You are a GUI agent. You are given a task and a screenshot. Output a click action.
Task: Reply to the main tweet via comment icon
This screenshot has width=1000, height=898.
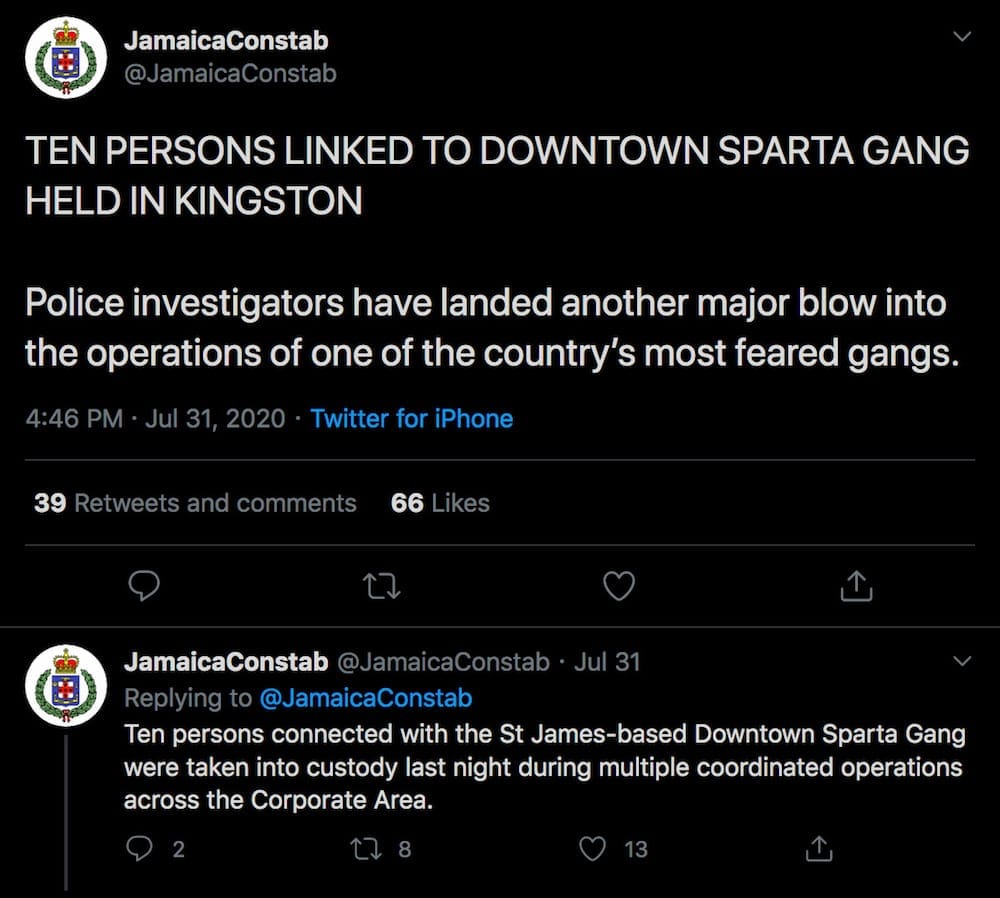click(144, 585)
